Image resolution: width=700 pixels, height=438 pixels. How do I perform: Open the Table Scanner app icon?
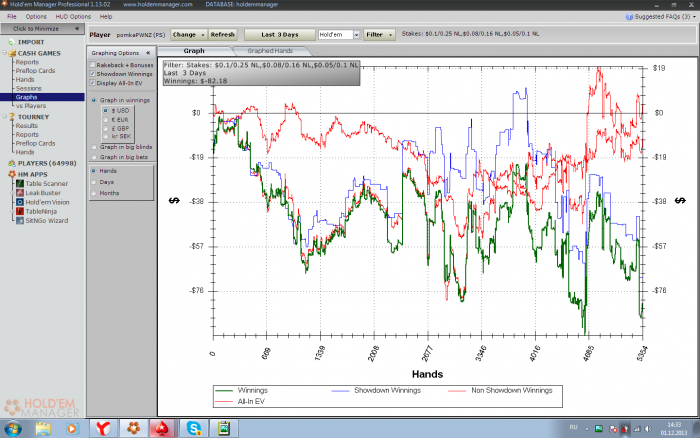(x=20, y=184)
